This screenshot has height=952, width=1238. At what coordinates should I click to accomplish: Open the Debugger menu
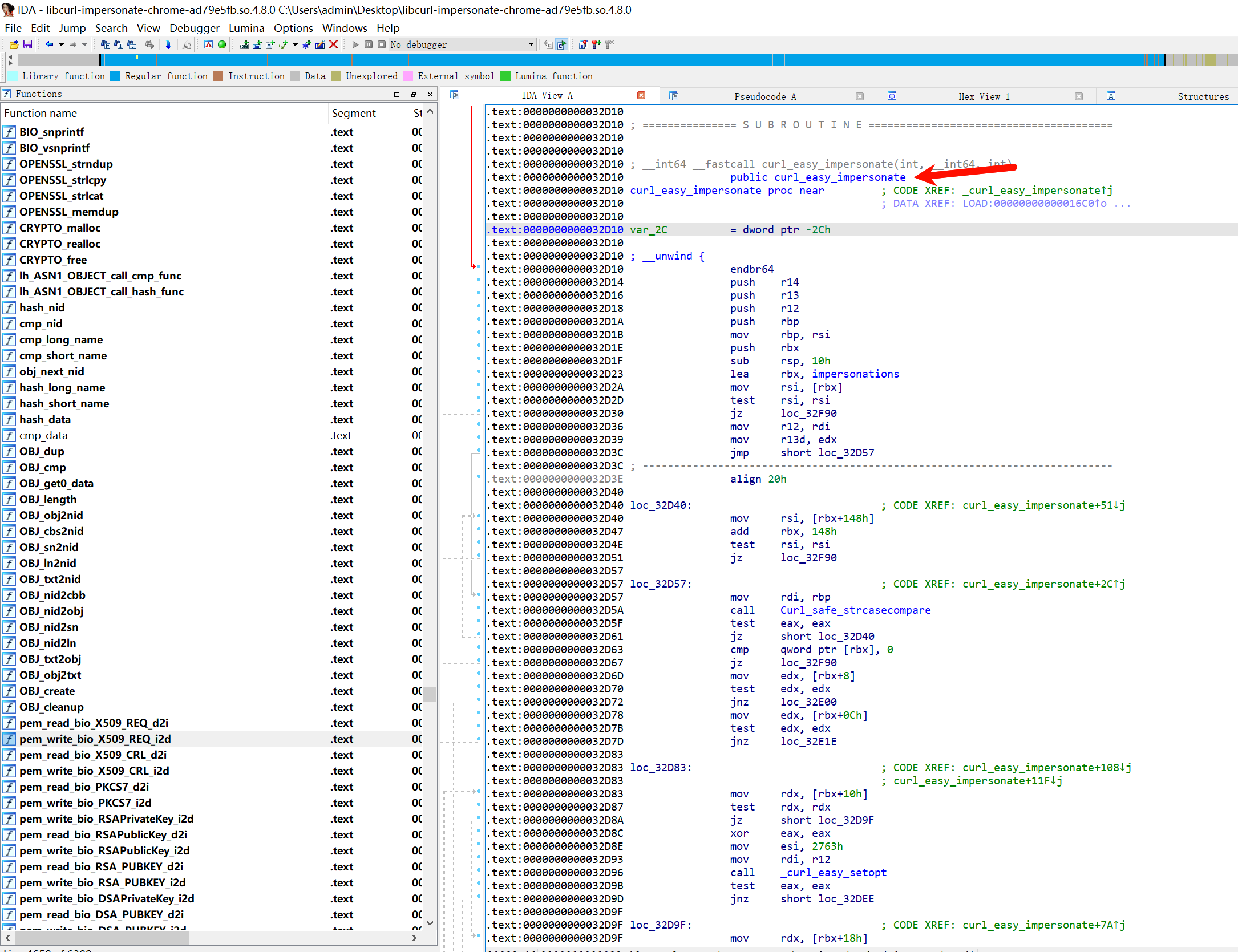point(194,28)
